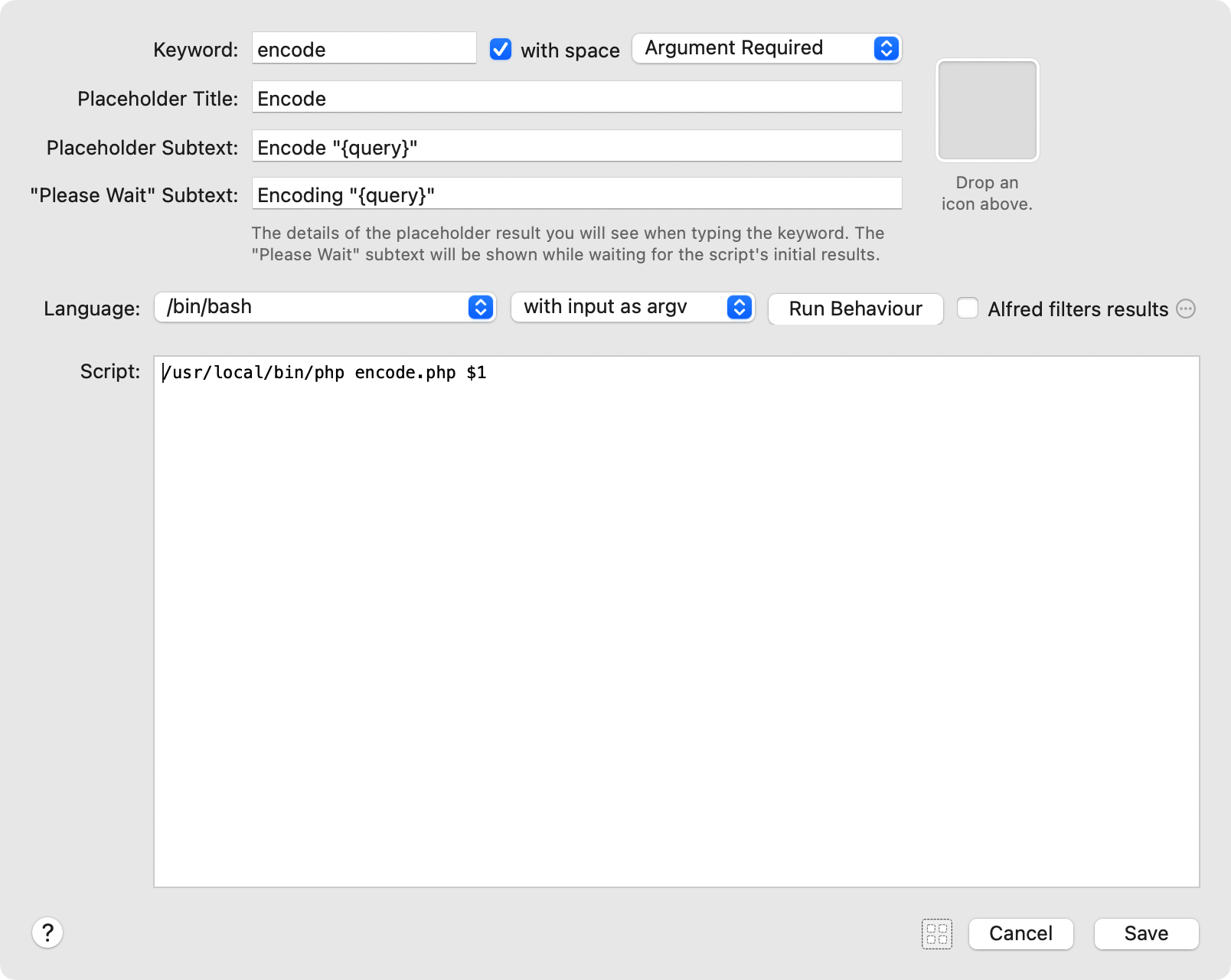Click inside the Script text area
Screen dimensions: 1231x980
point(677,622)
